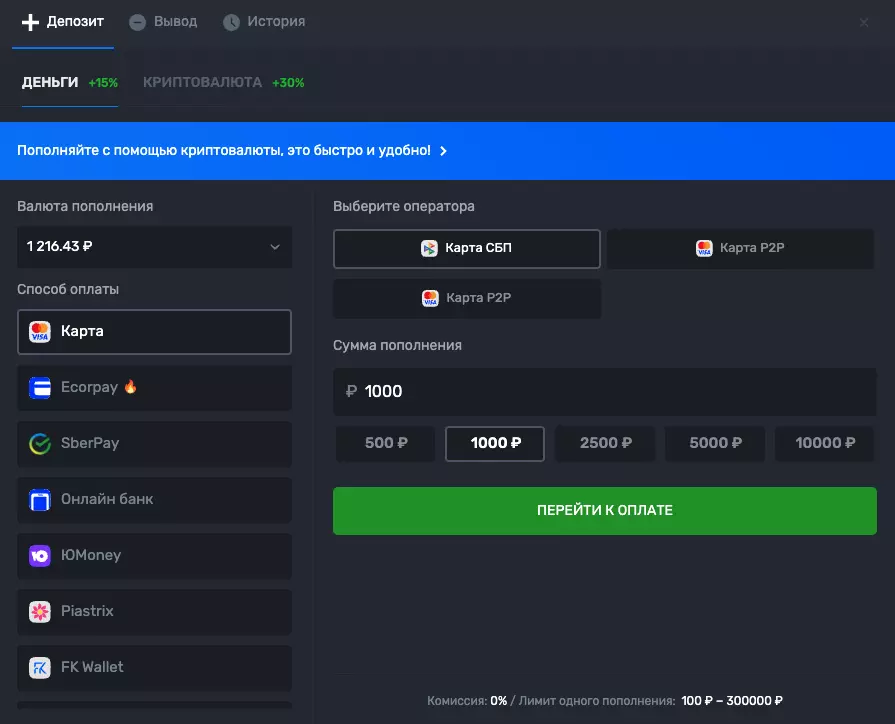
Task: Click the SberPay logo icon
Action: [40, 444]
